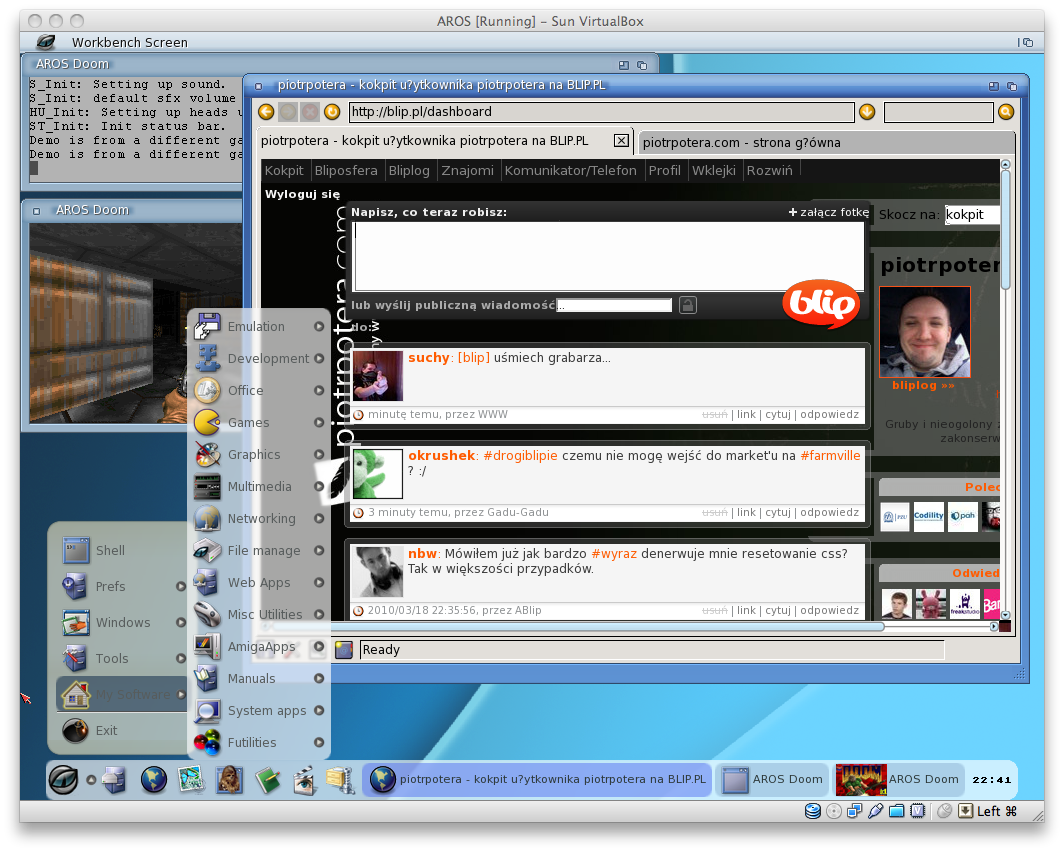Switch to the piotrpotera.com strona główna tab

pyautogui.click(x=825, y=142)
